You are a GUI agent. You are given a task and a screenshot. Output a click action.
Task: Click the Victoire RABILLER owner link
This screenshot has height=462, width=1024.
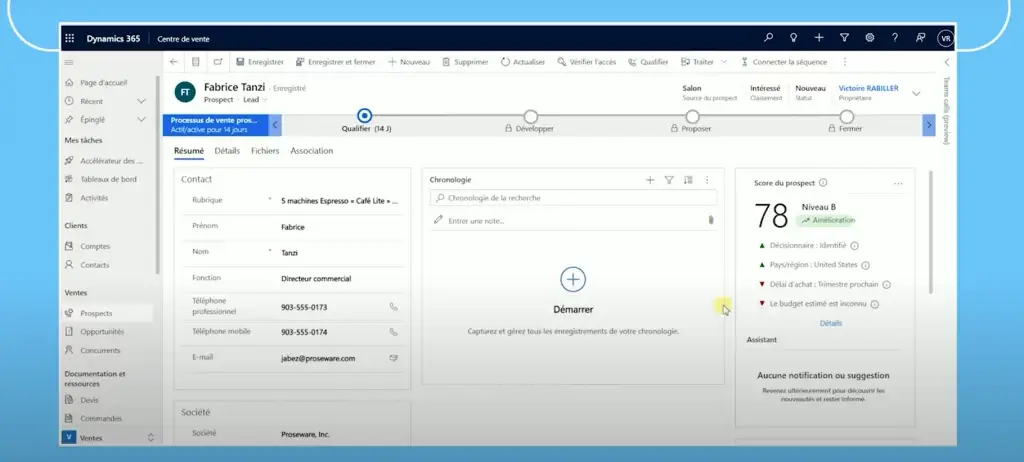click(869, 88)
